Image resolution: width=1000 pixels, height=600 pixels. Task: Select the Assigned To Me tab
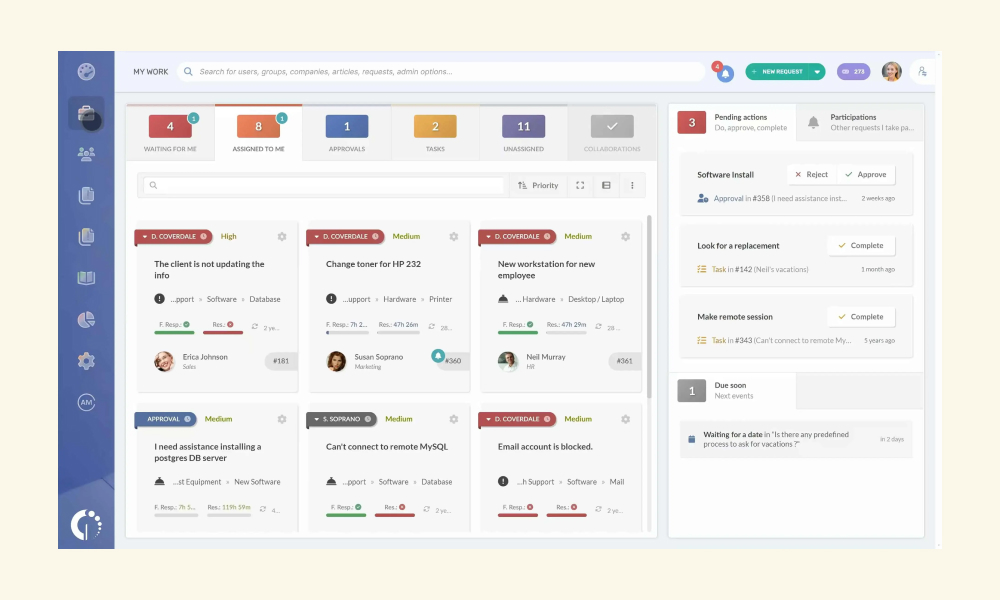258,133
